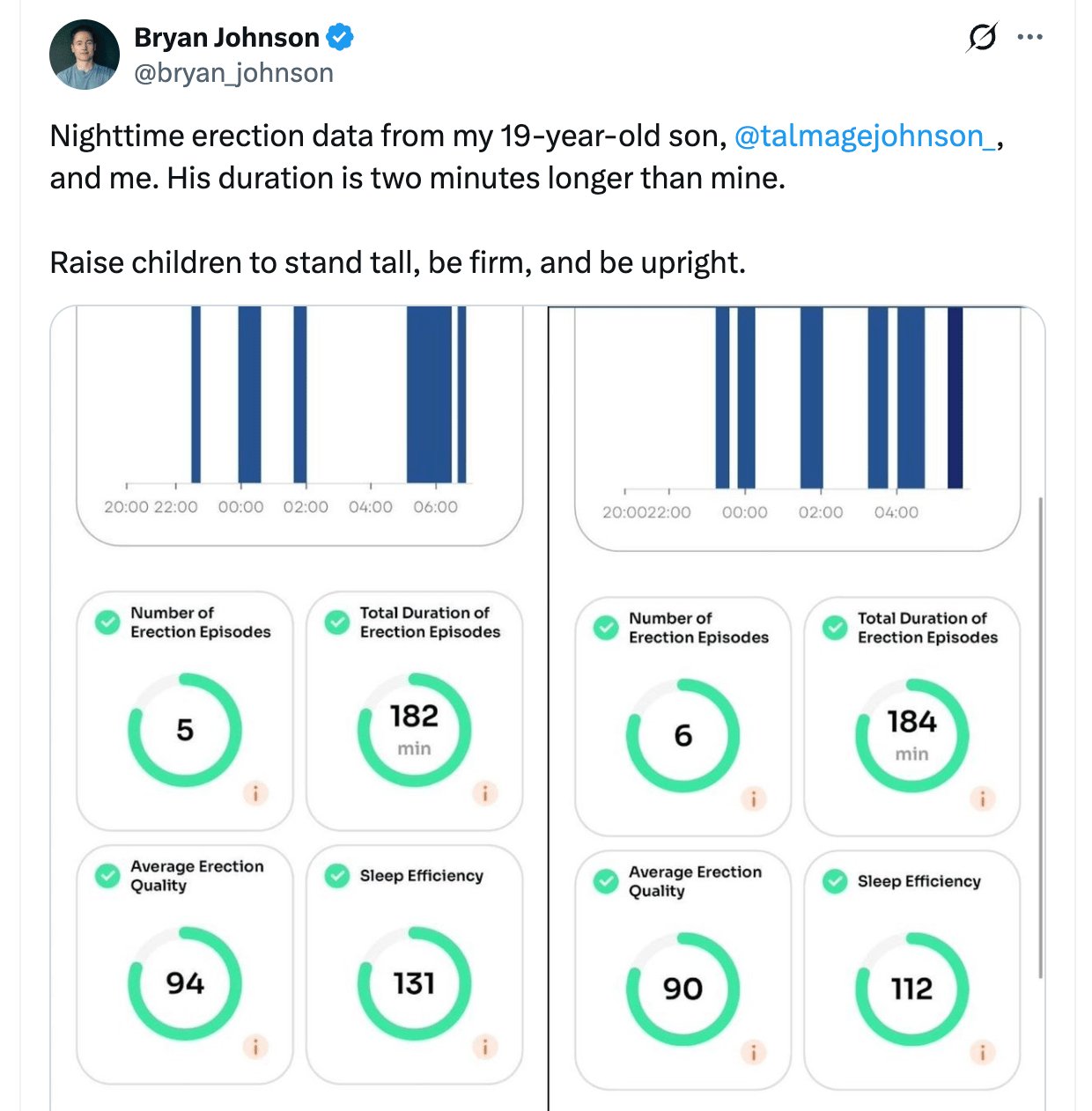Click green checkmark beside left Total Duration label
The image size is (1092, 1111).
click(x=337, y=622)
